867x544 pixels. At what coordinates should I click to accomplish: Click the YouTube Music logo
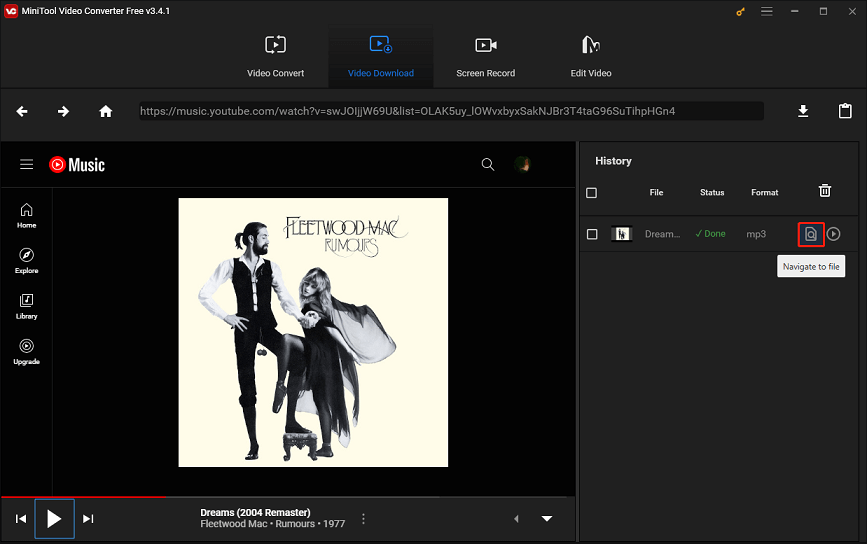[77, 165]
